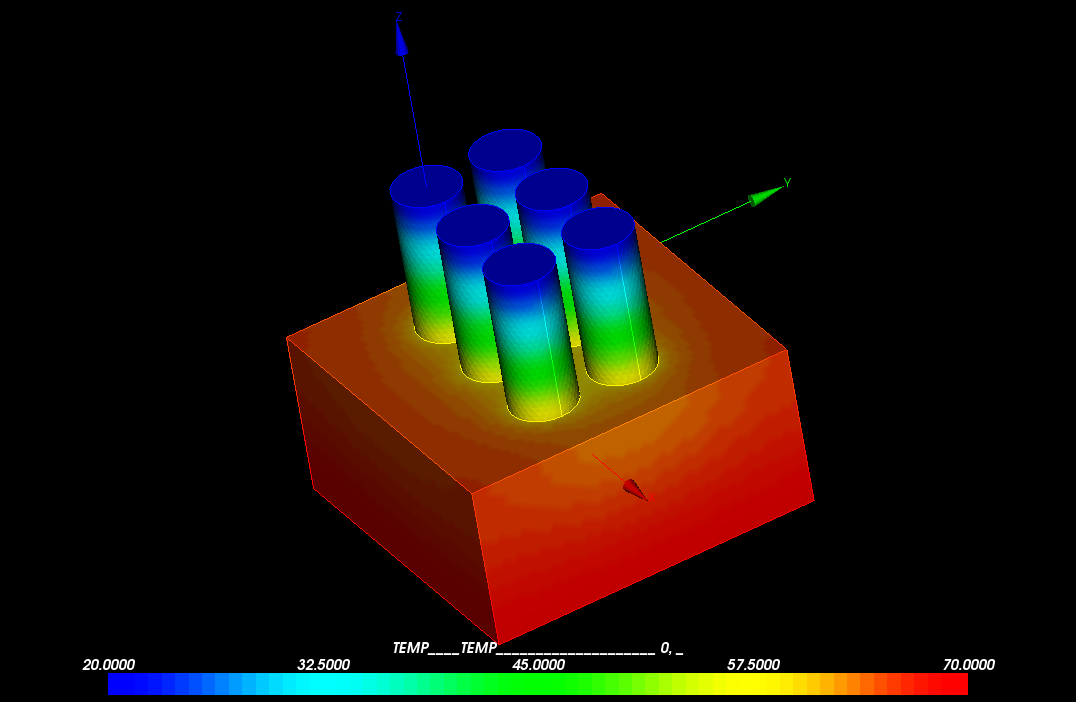The width and height of the screenshot is (1076, 702).
Task: Click the red X axis arrowhead
Action: tap(634, 489)
